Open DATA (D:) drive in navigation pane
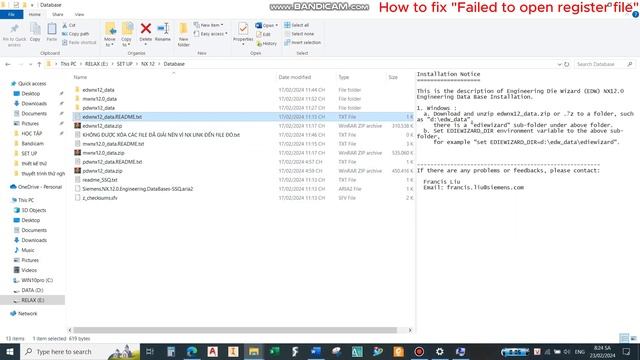Screen dimensions: 640x360 (x=32, y=290)
